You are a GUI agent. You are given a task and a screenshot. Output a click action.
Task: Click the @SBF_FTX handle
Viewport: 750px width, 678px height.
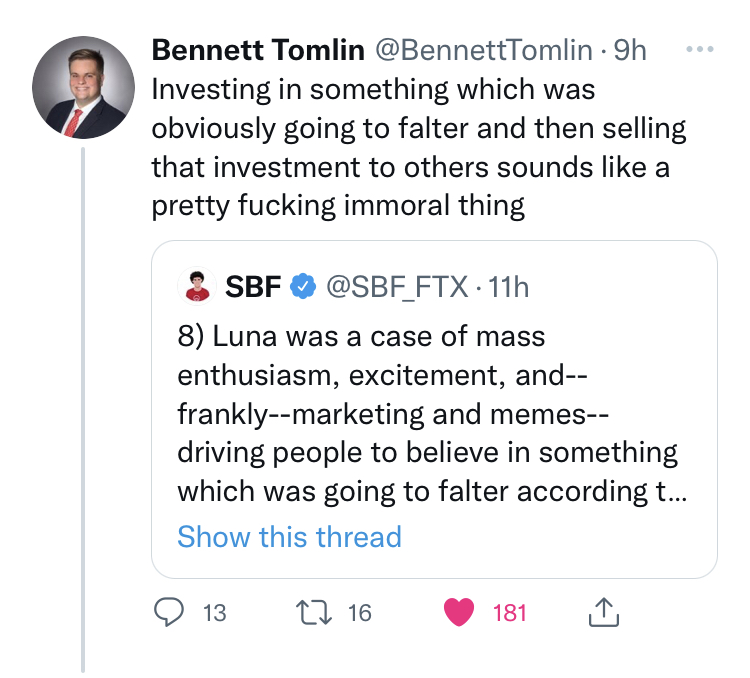397,287
